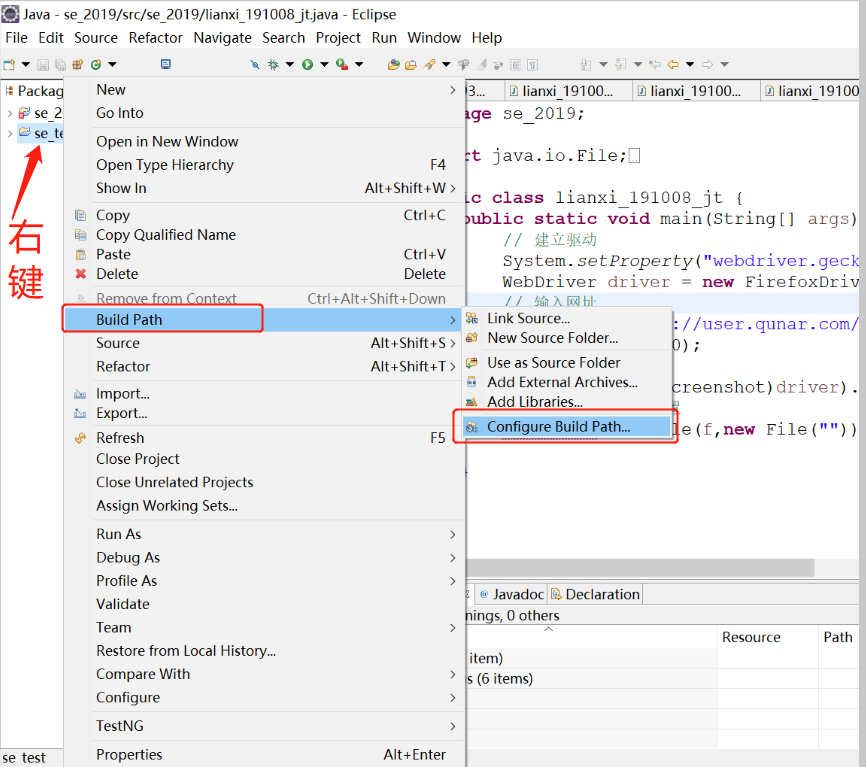This screenshot has width=866, height=767.
Task: Choose New in the context menu
Action: (x=265, y=89)
